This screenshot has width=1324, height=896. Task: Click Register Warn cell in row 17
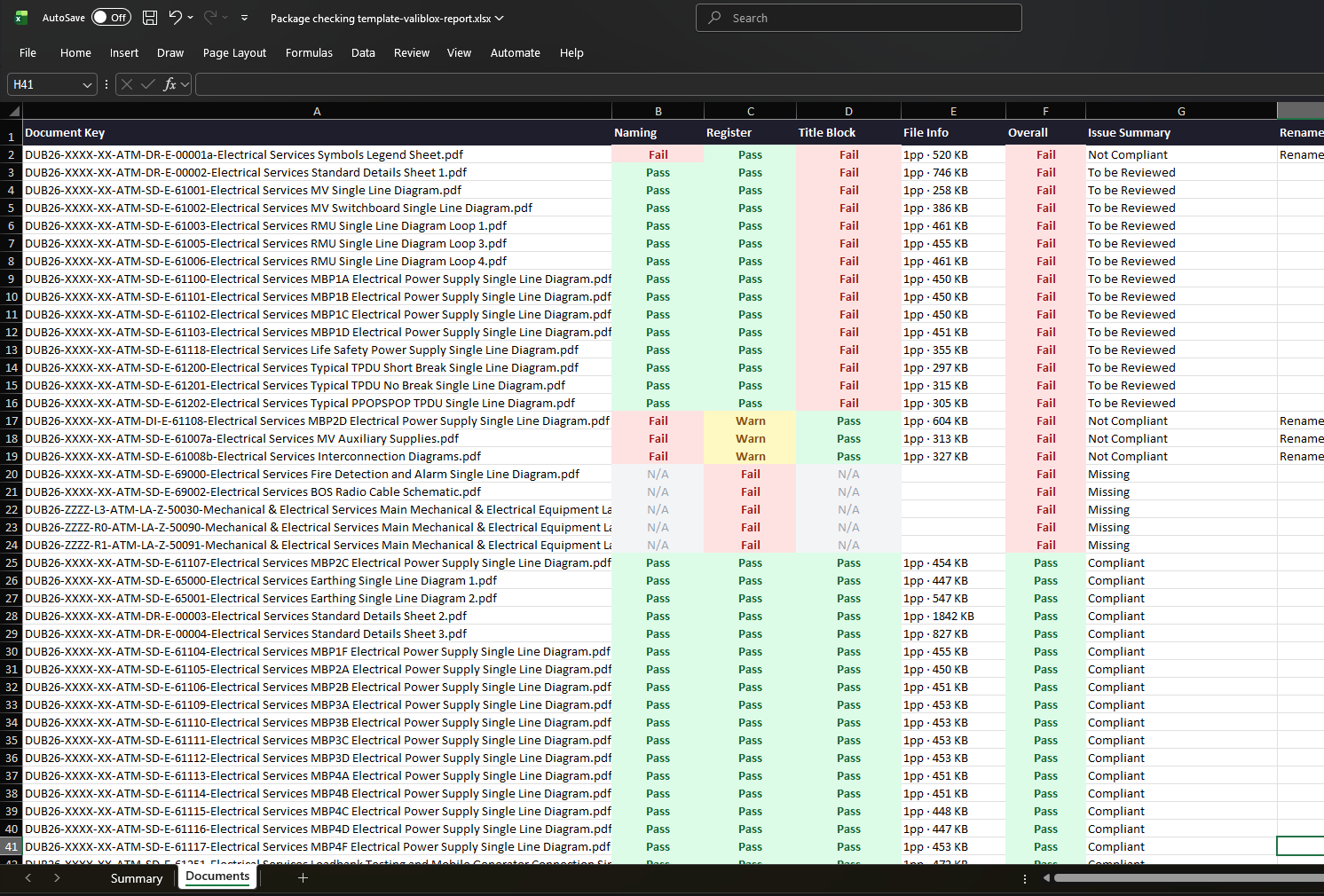[750, 421]
